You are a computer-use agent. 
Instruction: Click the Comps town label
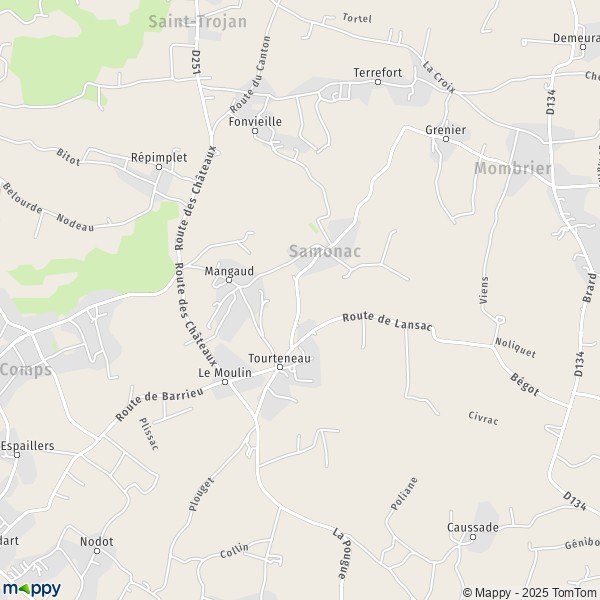point(26,370)
